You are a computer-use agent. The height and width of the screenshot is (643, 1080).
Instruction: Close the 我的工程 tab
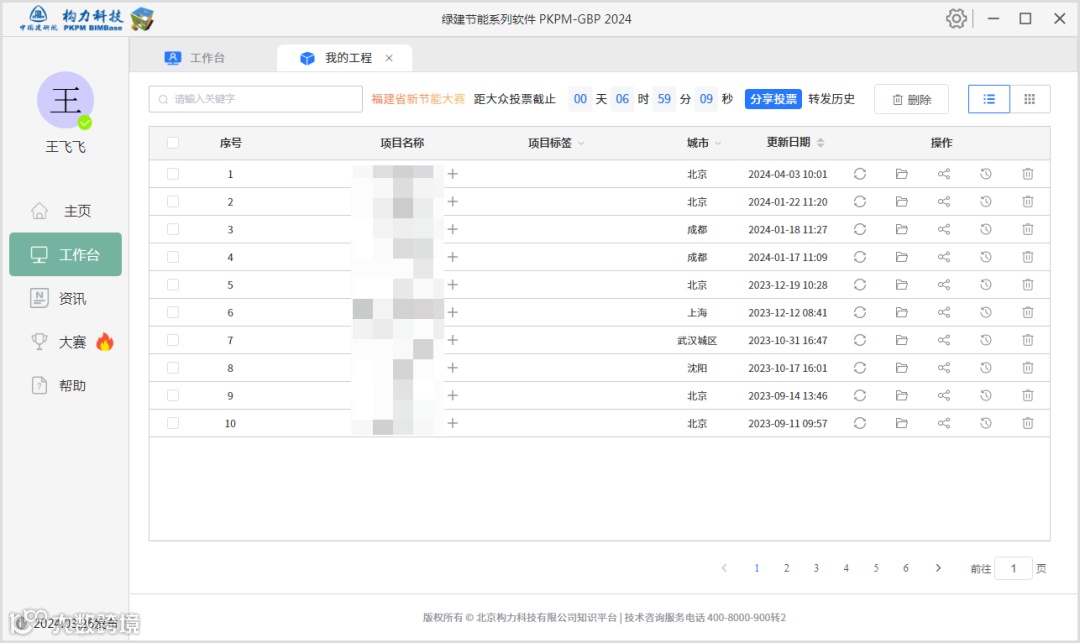[389, 58]
